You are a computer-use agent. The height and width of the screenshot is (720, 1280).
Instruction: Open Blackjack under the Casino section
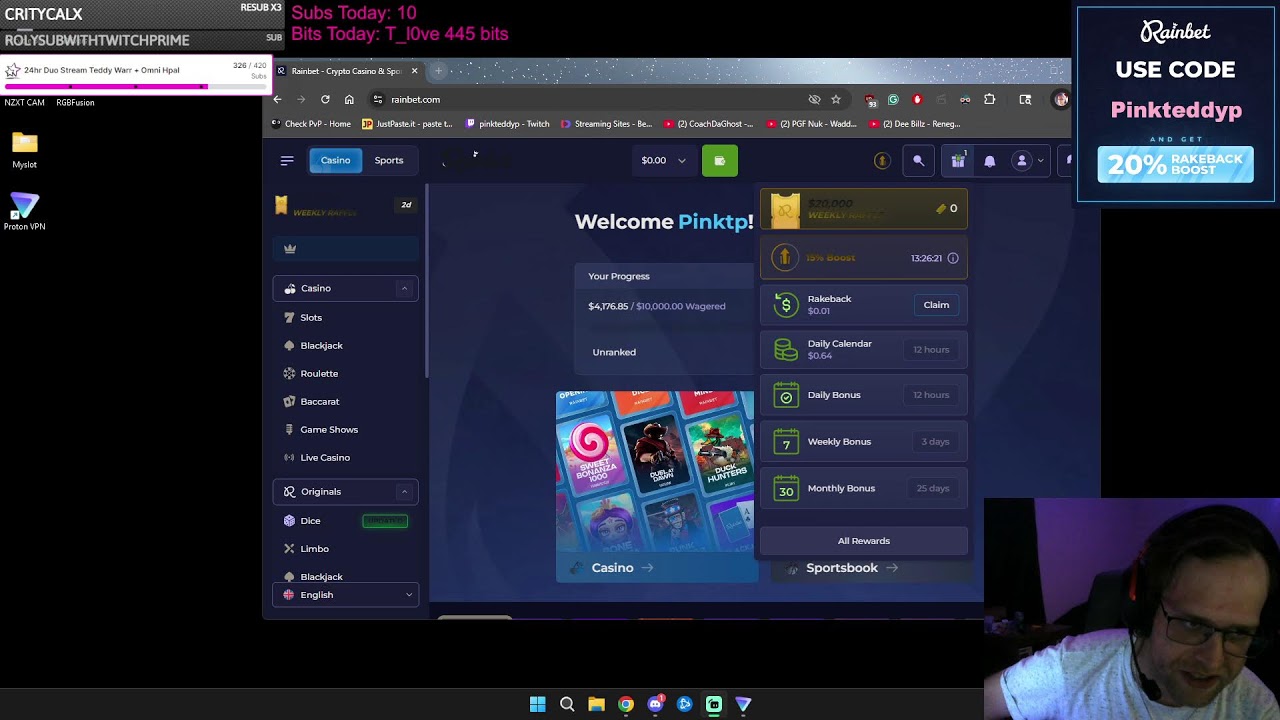point(321,345)
